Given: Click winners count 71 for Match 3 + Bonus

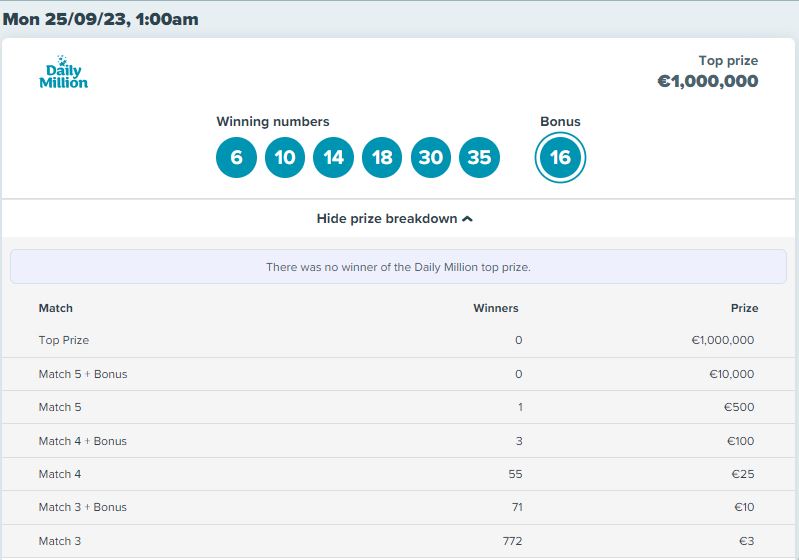Looking at the screenshot, I should coord(517,507).
